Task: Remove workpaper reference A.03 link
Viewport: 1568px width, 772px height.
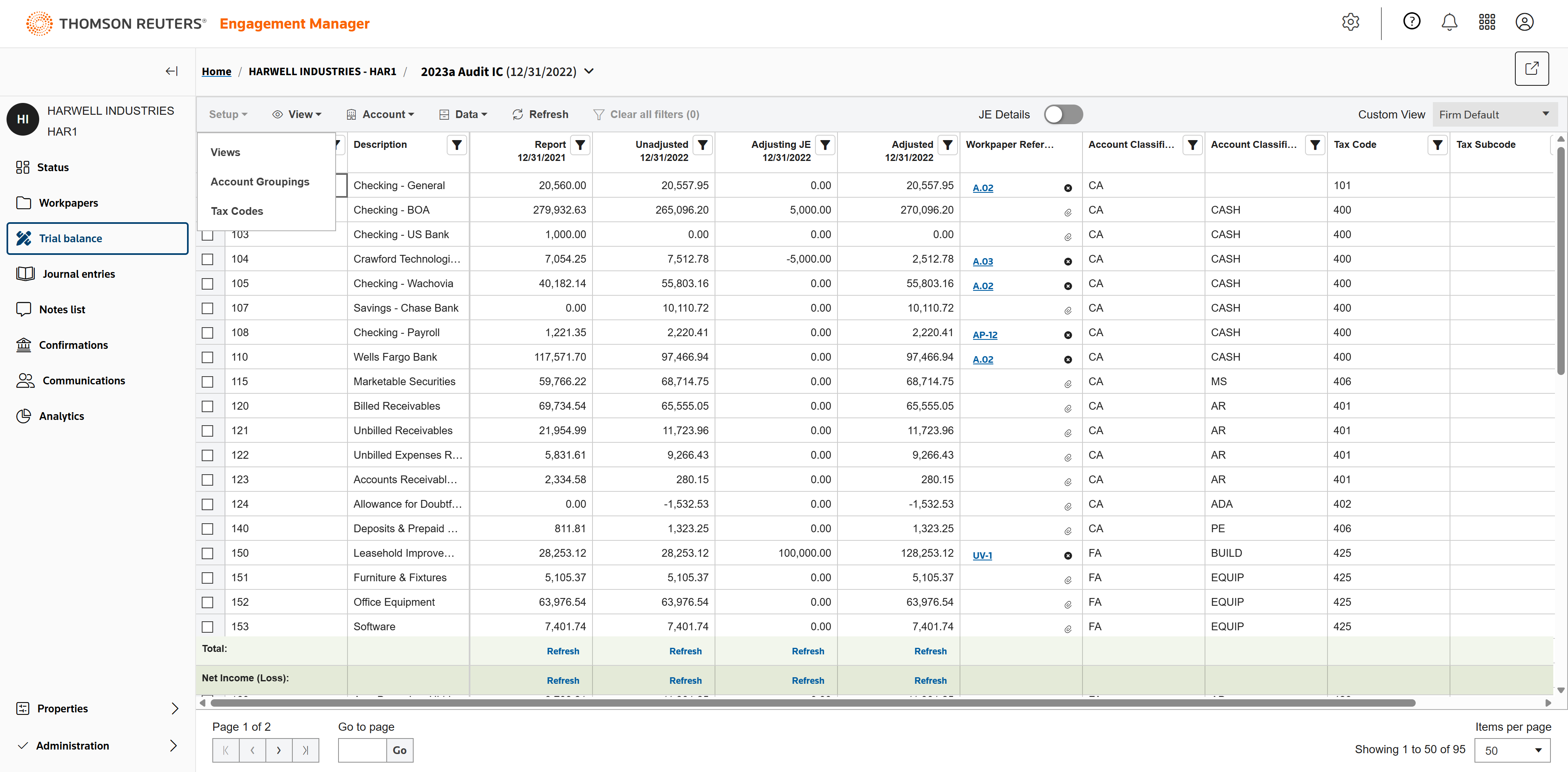Action: pos(1068,262)
